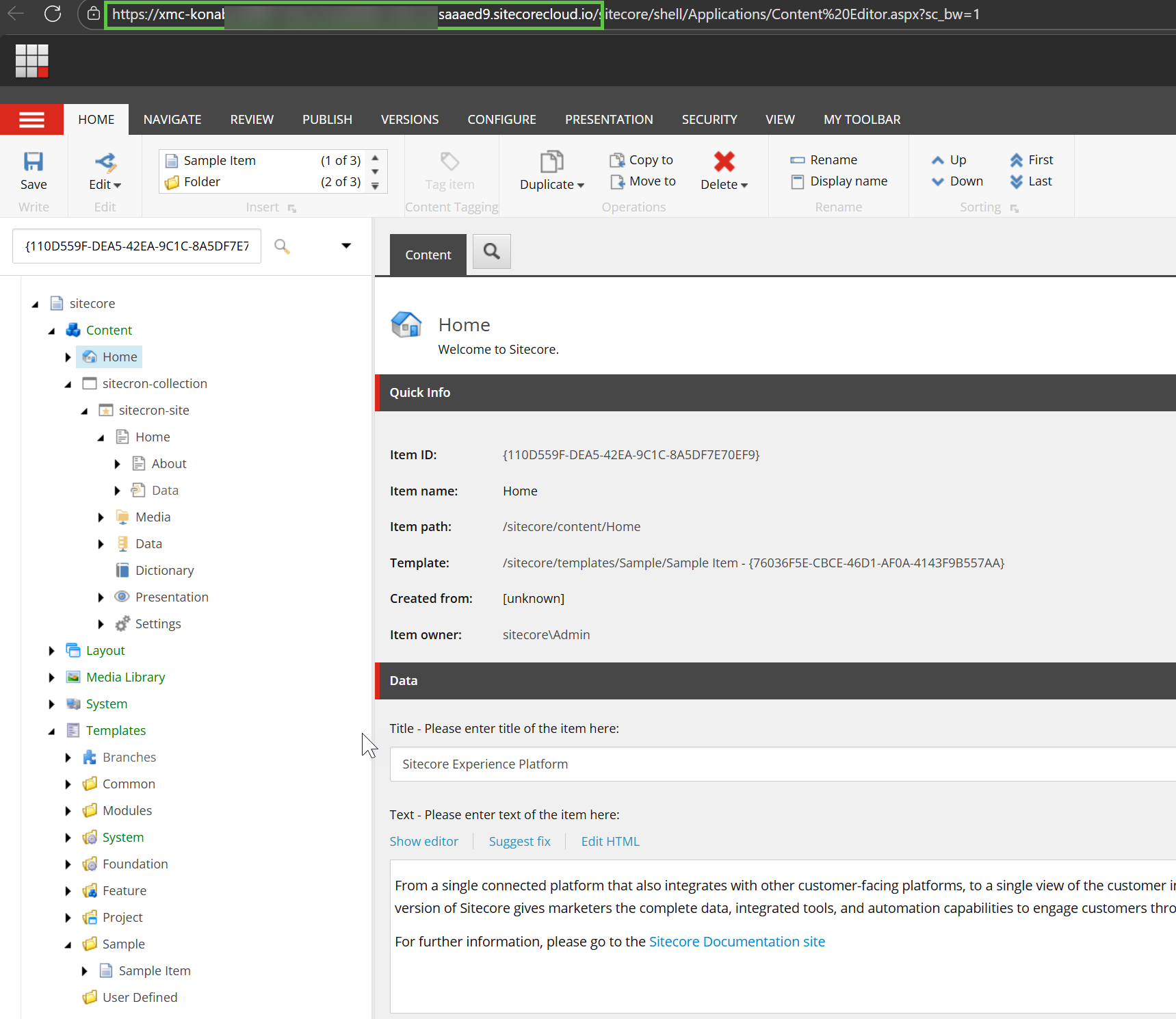Move item Up in sorting
This screenshot has width=1176, height=1019.
(949, 160)
